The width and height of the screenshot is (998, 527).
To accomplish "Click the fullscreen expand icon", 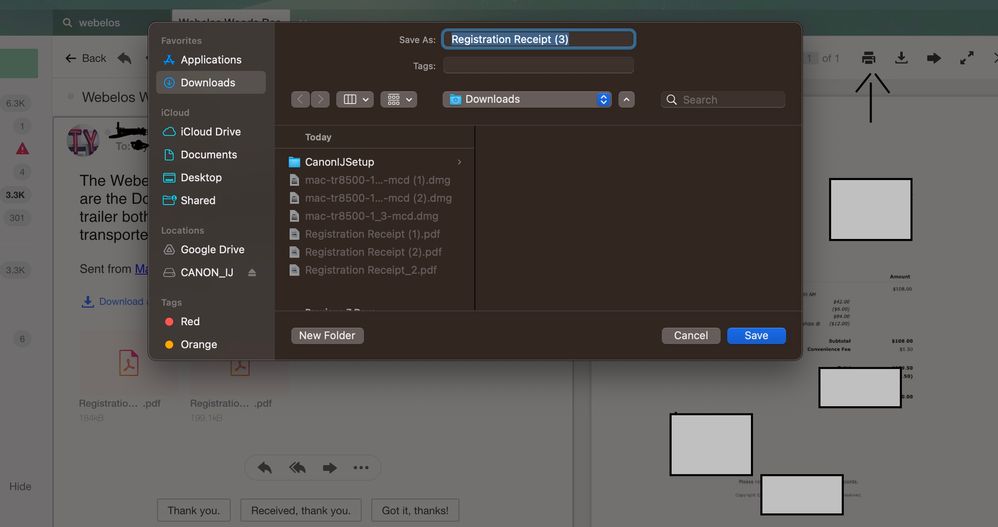I will (x=967, y=59).
